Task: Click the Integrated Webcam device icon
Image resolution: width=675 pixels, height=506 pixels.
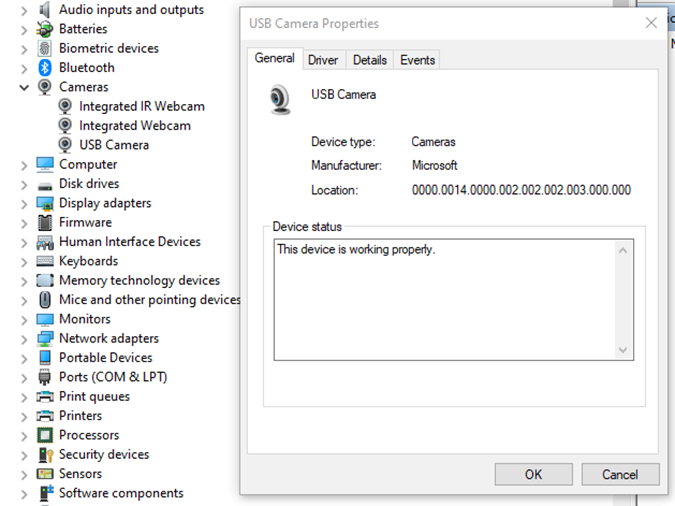Action: [65, 126]
